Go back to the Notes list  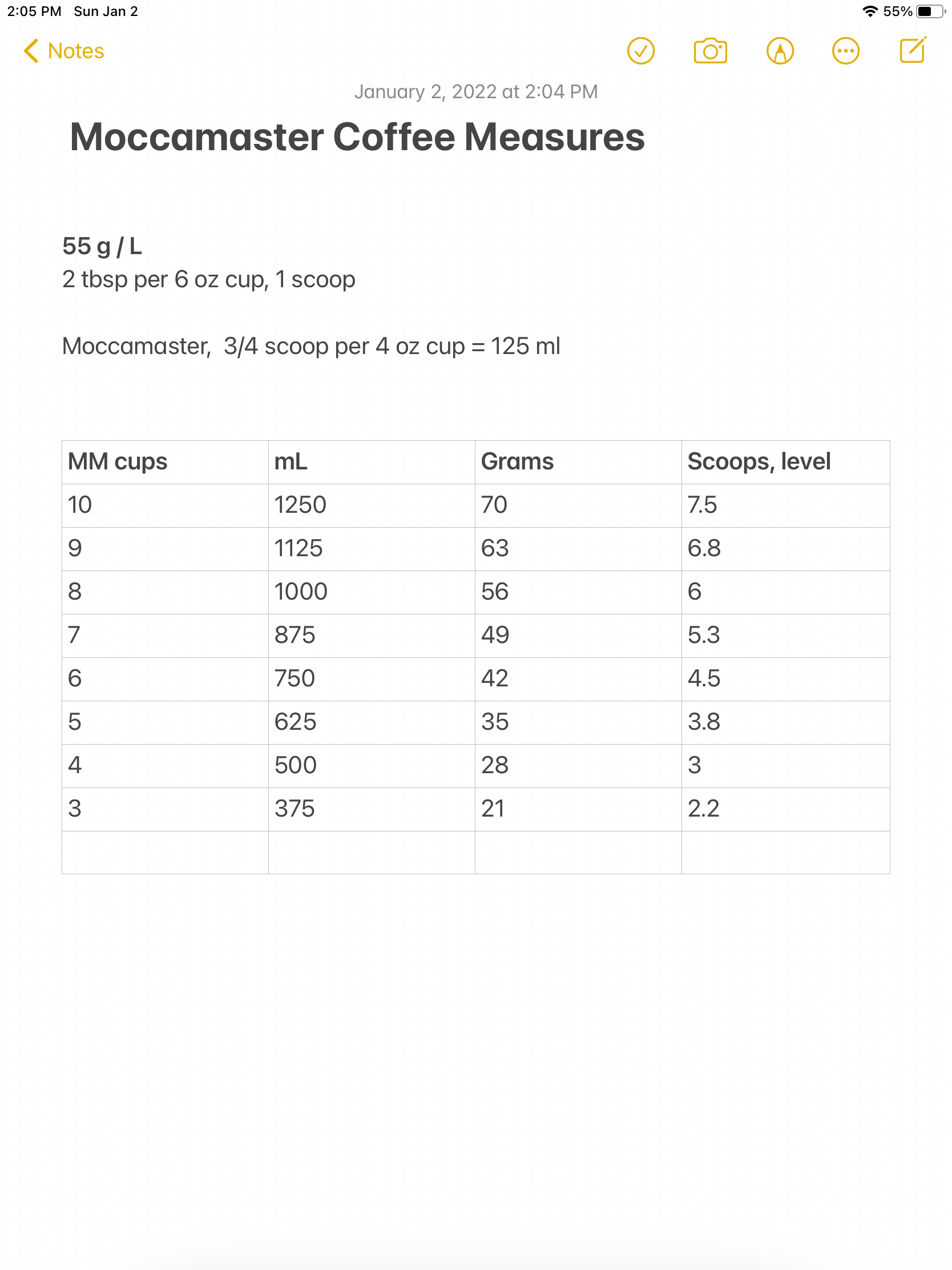pyautogui.click(x=64, y=51)
